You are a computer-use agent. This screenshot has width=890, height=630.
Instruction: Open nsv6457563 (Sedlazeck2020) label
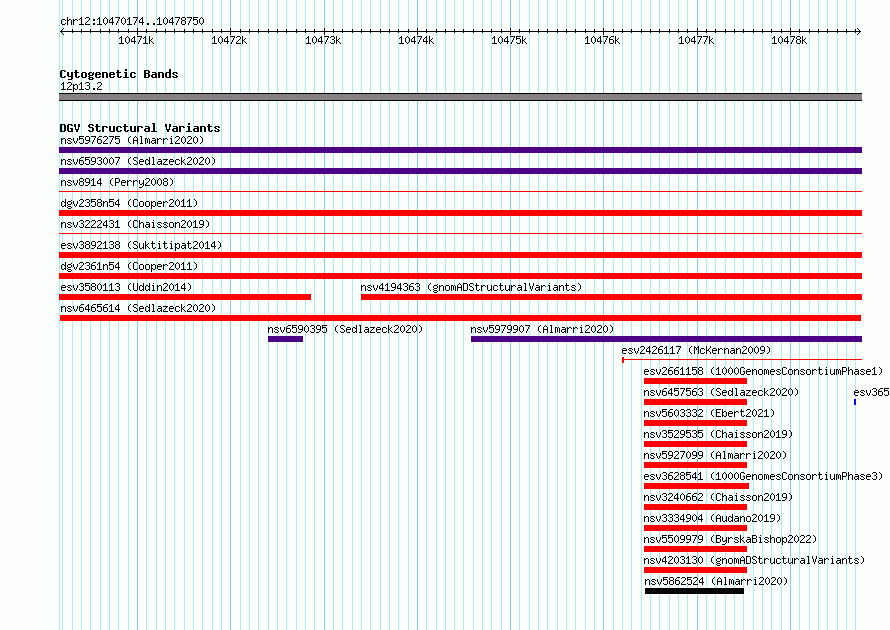(721, 392)
